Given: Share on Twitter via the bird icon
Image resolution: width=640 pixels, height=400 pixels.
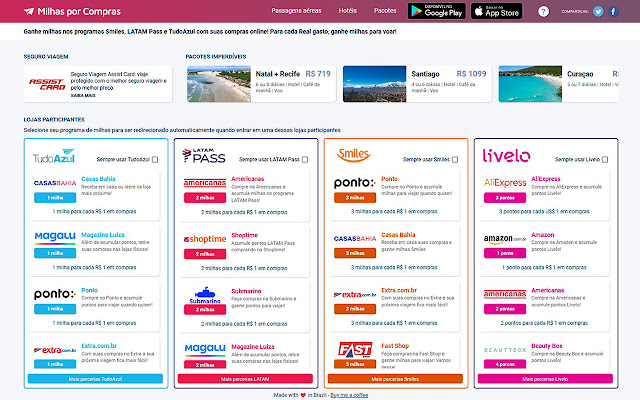Looking at the screenshot, I should tap(598, 12).
